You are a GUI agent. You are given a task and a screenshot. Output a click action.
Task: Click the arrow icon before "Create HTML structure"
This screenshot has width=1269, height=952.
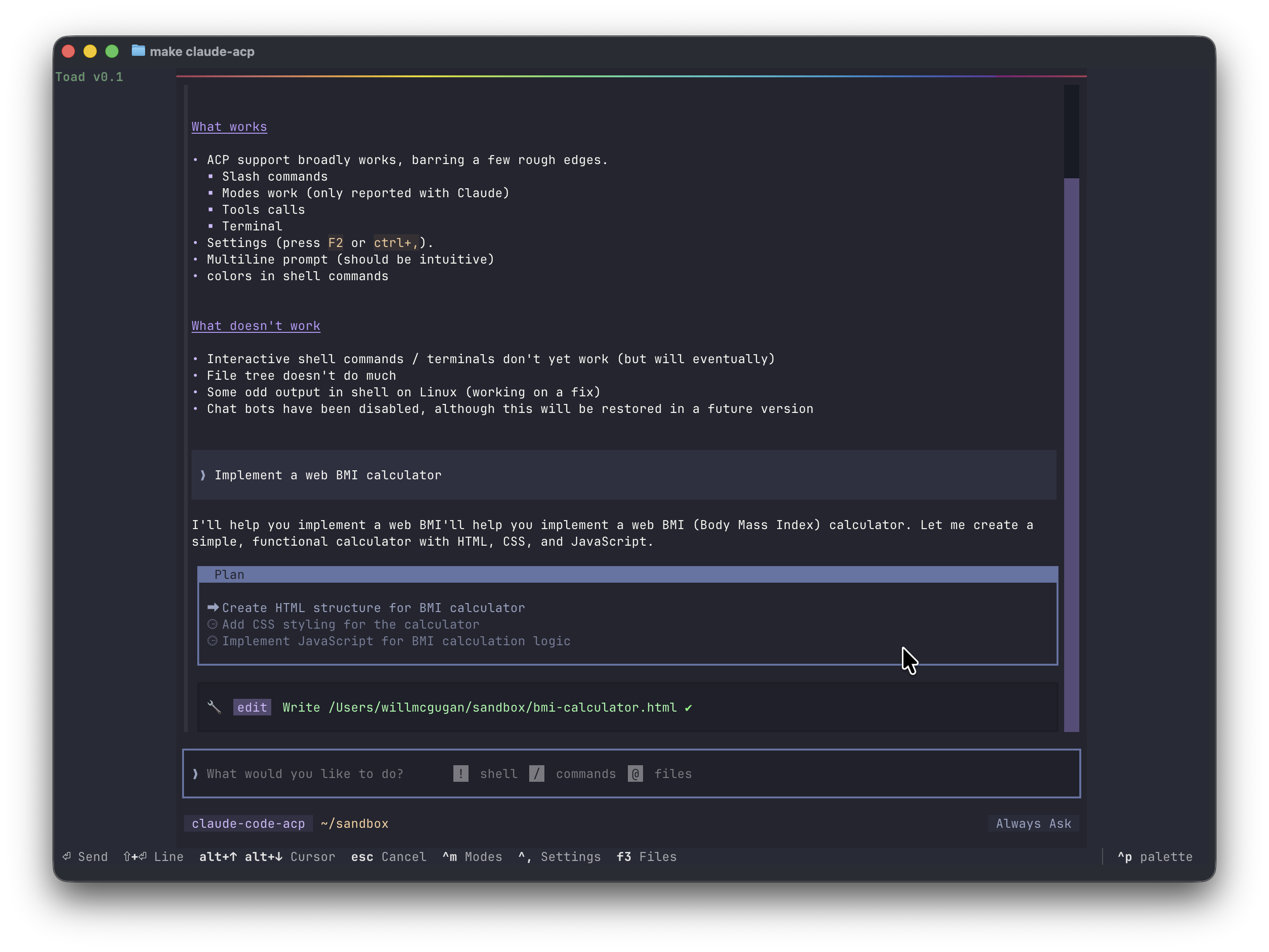pos(212,607)
